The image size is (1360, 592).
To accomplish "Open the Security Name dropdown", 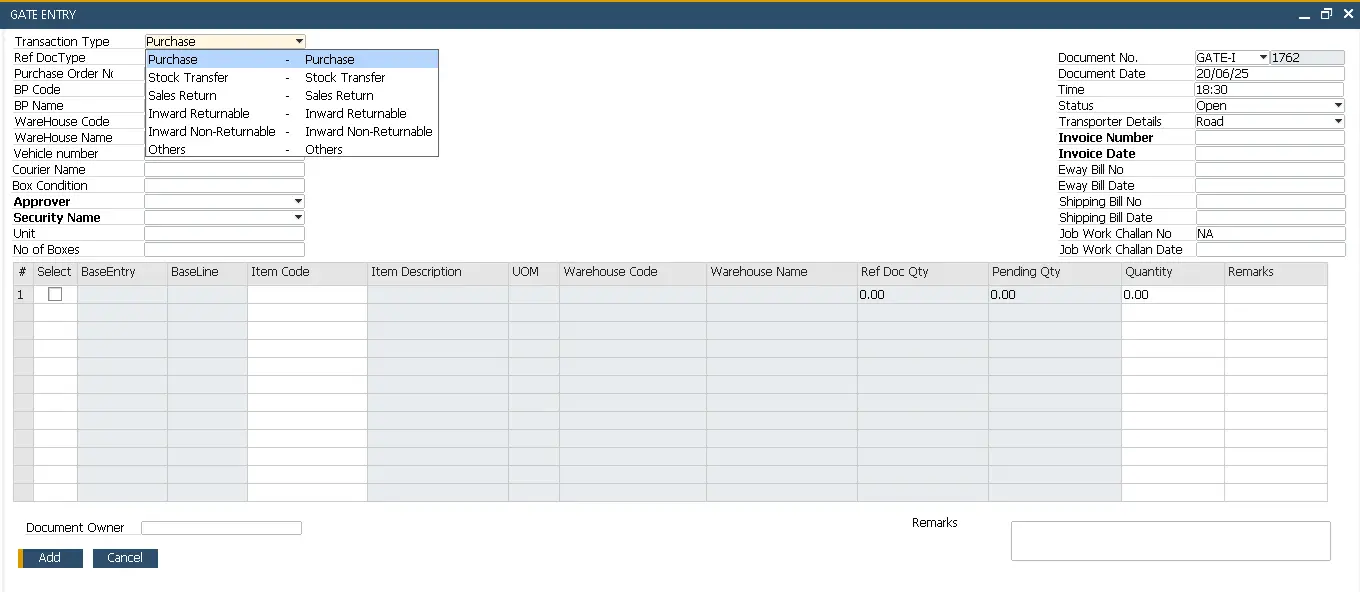I will 298,218.
